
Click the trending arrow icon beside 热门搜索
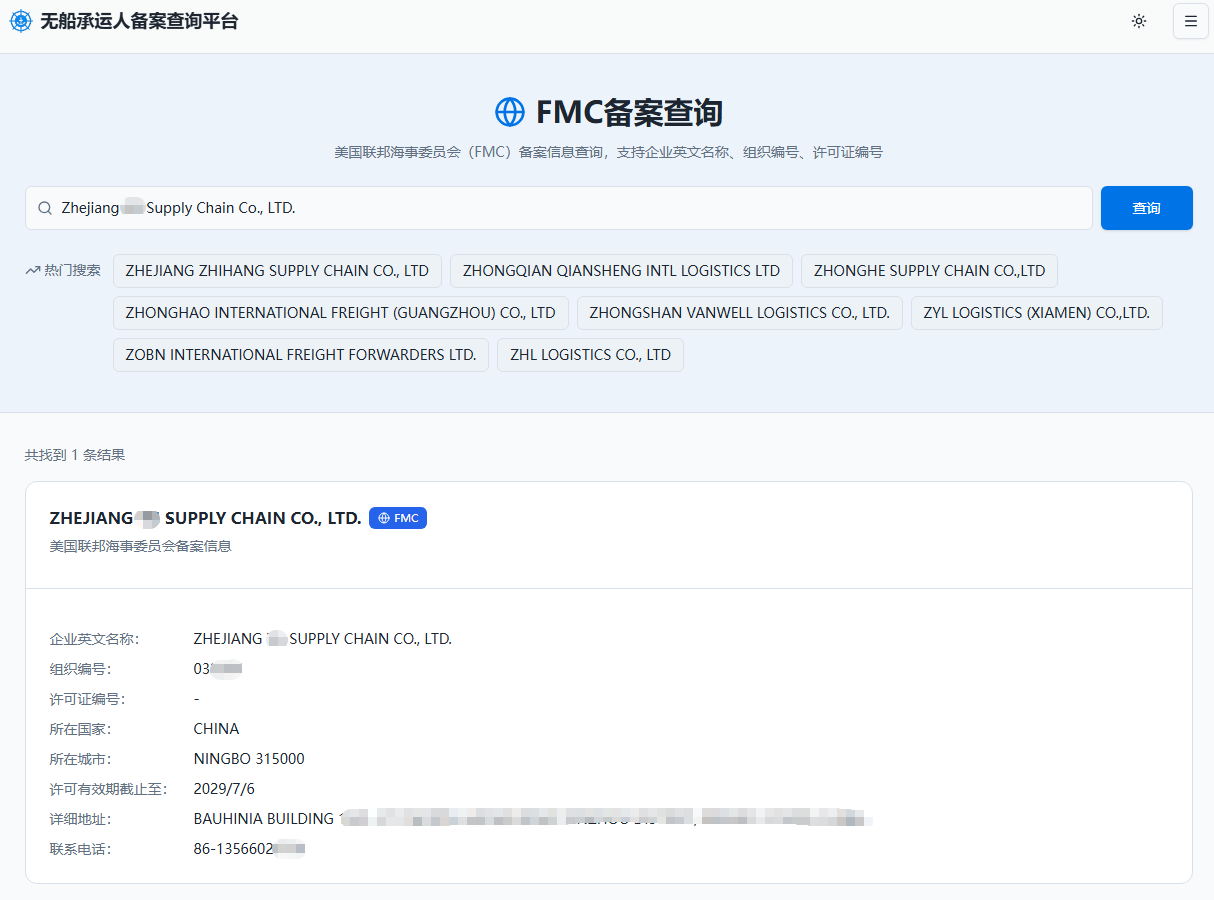pos(32,270)
